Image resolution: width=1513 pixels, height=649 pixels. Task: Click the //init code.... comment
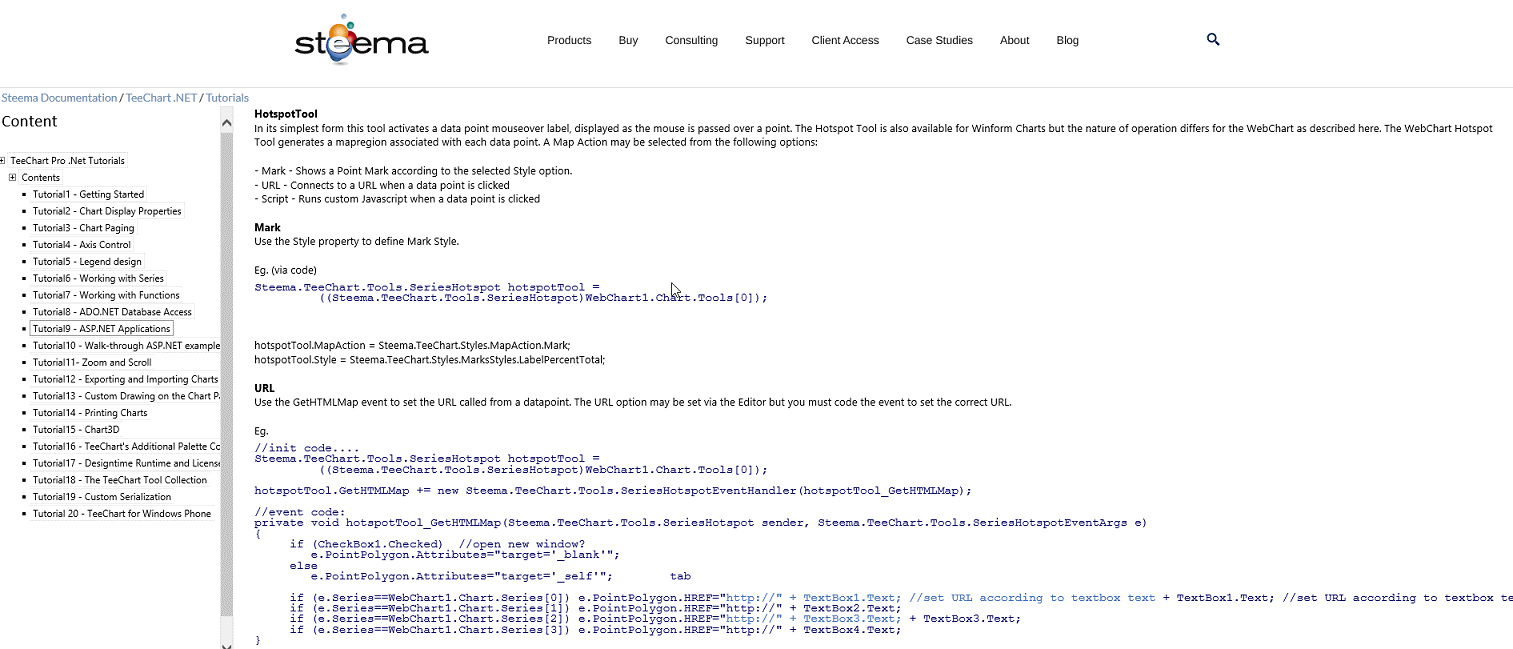coord(307,448)
